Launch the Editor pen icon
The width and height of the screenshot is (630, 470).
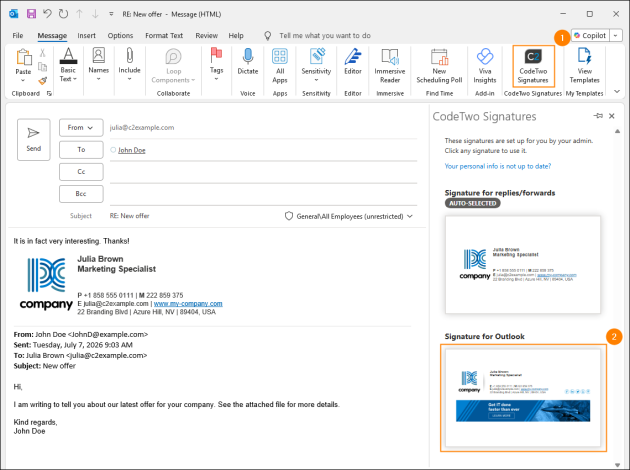pyautogui.click(x=353, y=61)
